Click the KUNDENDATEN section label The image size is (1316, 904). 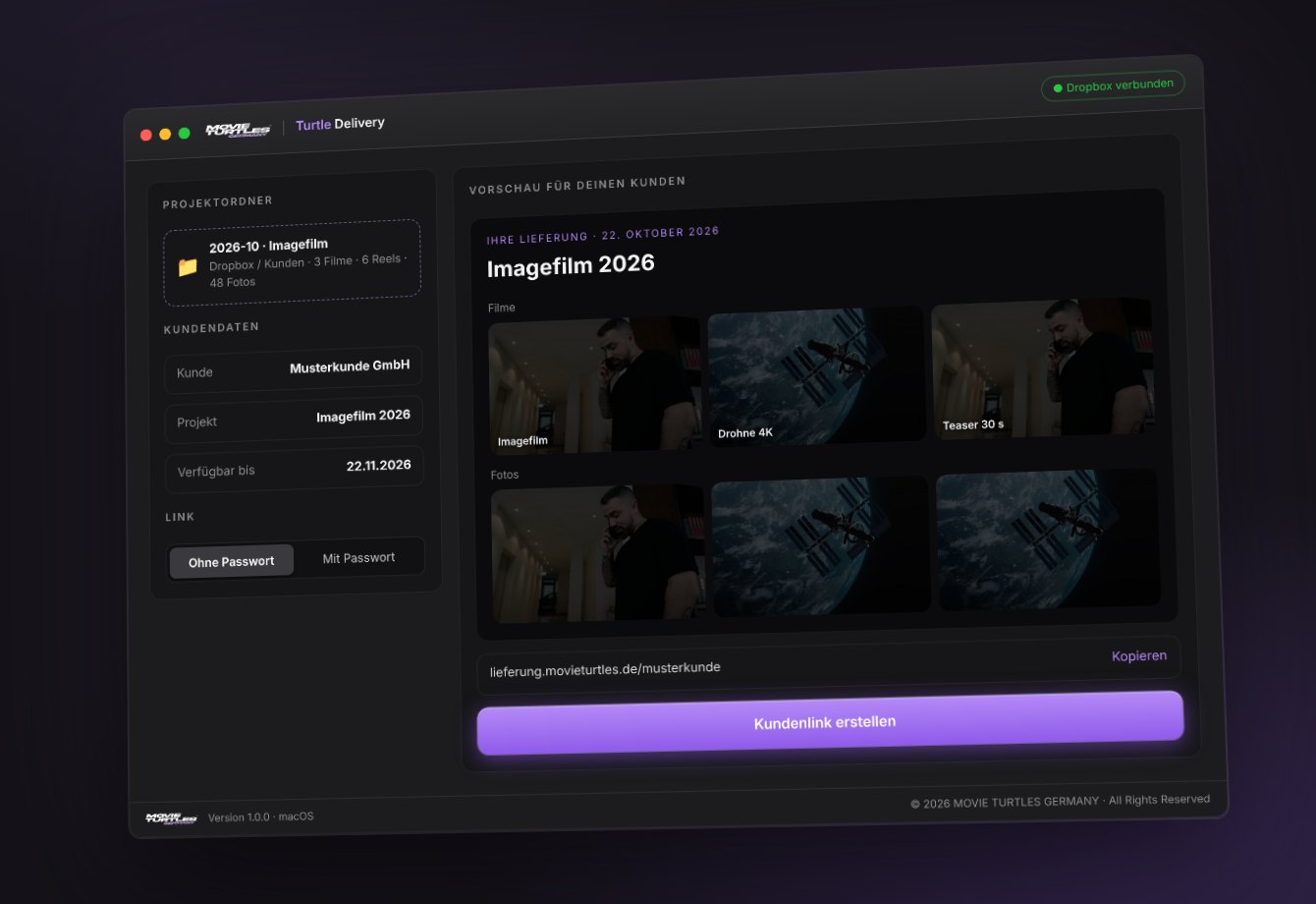pos(211,328)
